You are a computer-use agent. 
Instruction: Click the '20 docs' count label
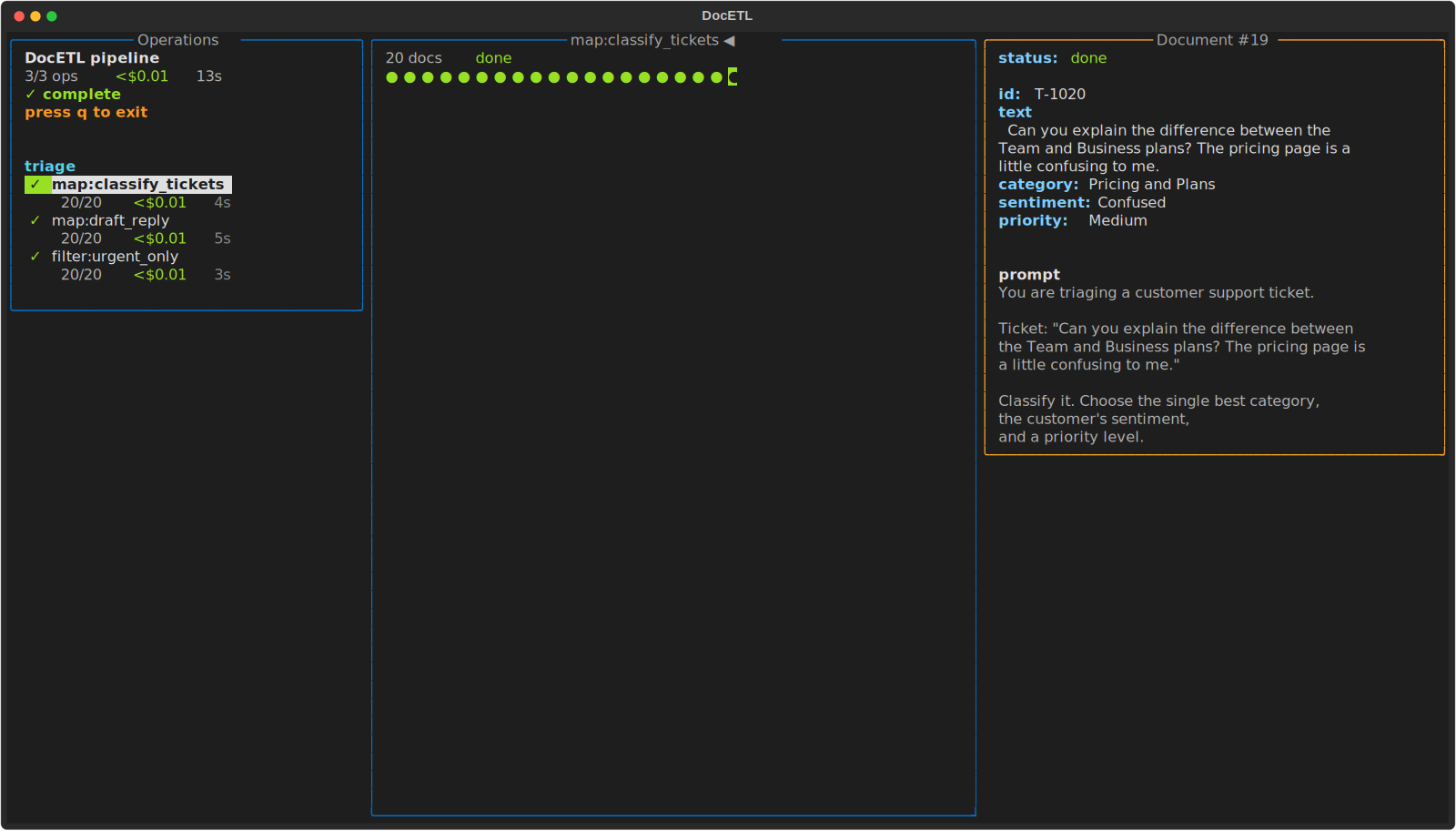pyautogui.click(x=414, y=58)
